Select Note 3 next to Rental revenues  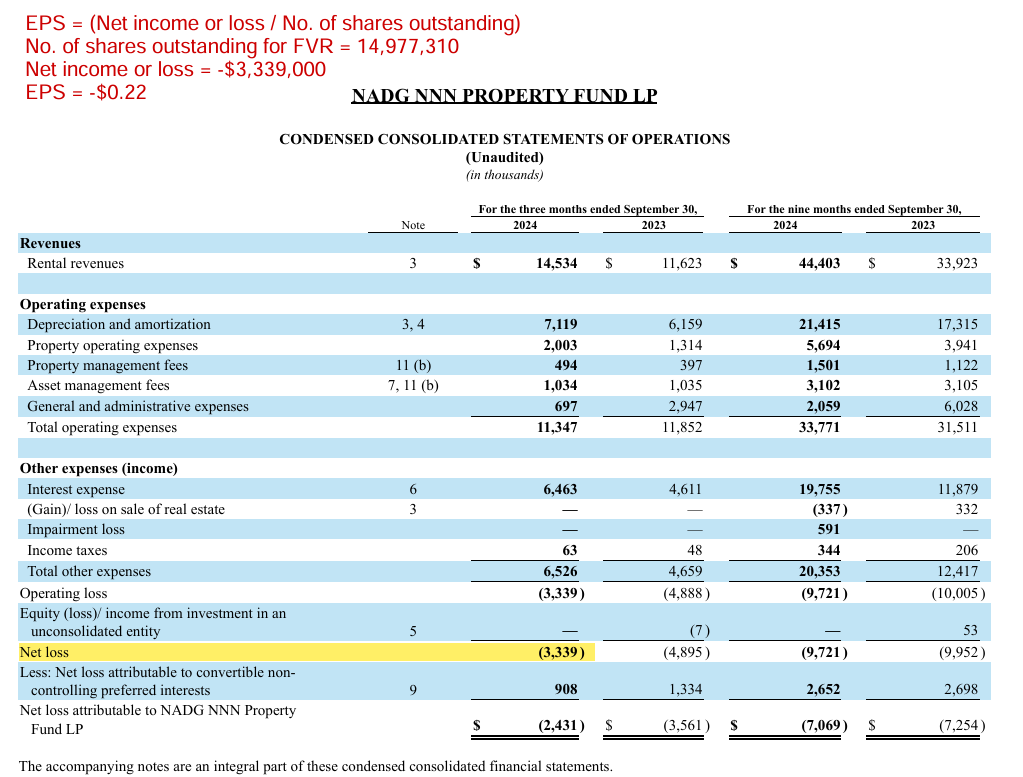412,263
